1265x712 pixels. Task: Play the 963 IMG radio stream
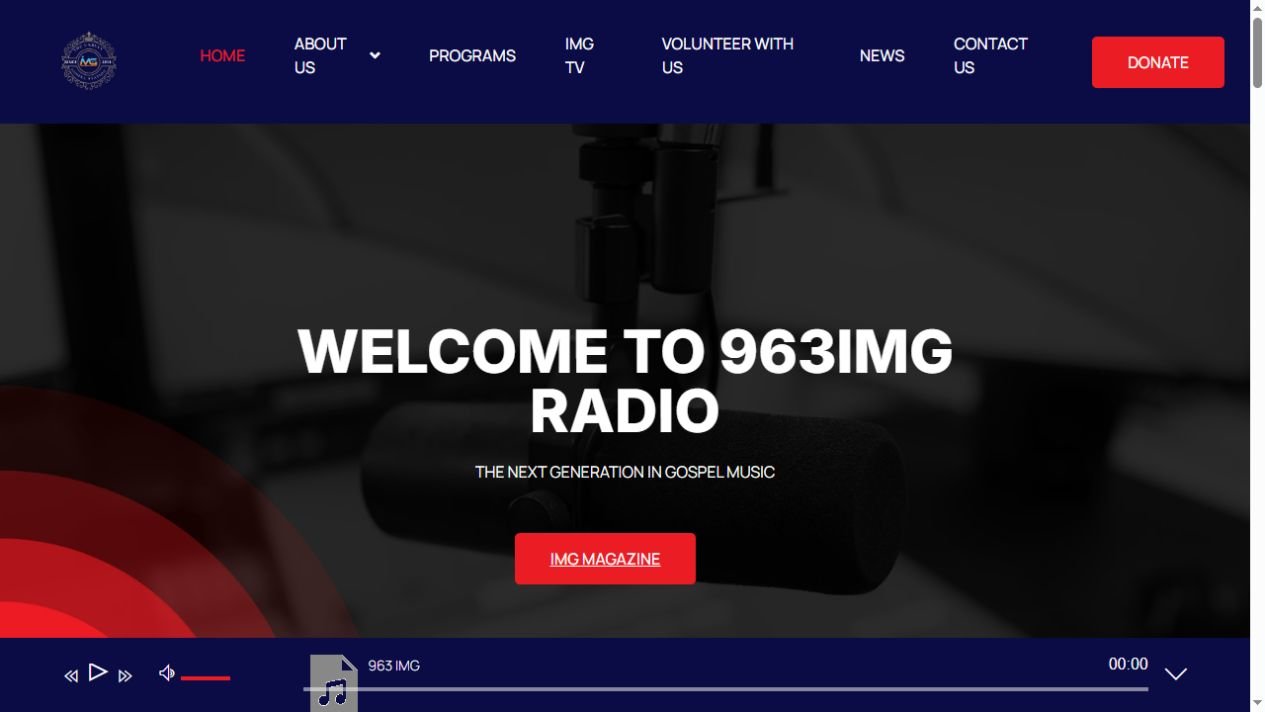98,672
